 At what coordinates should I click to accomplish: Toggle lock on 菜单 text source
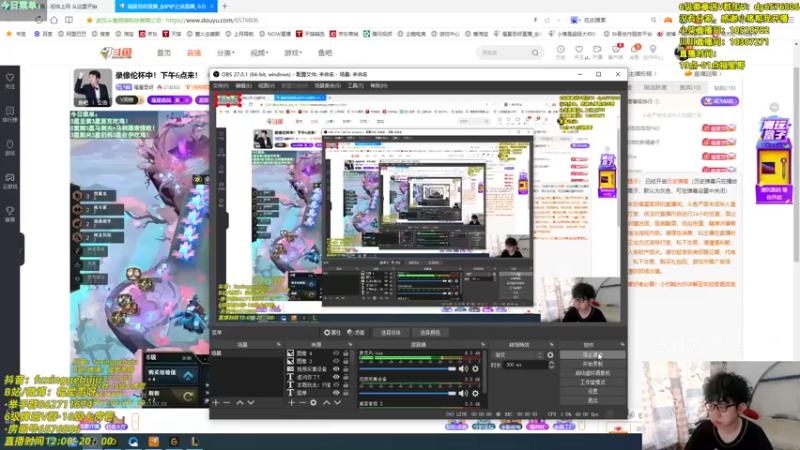coord(345,392)
